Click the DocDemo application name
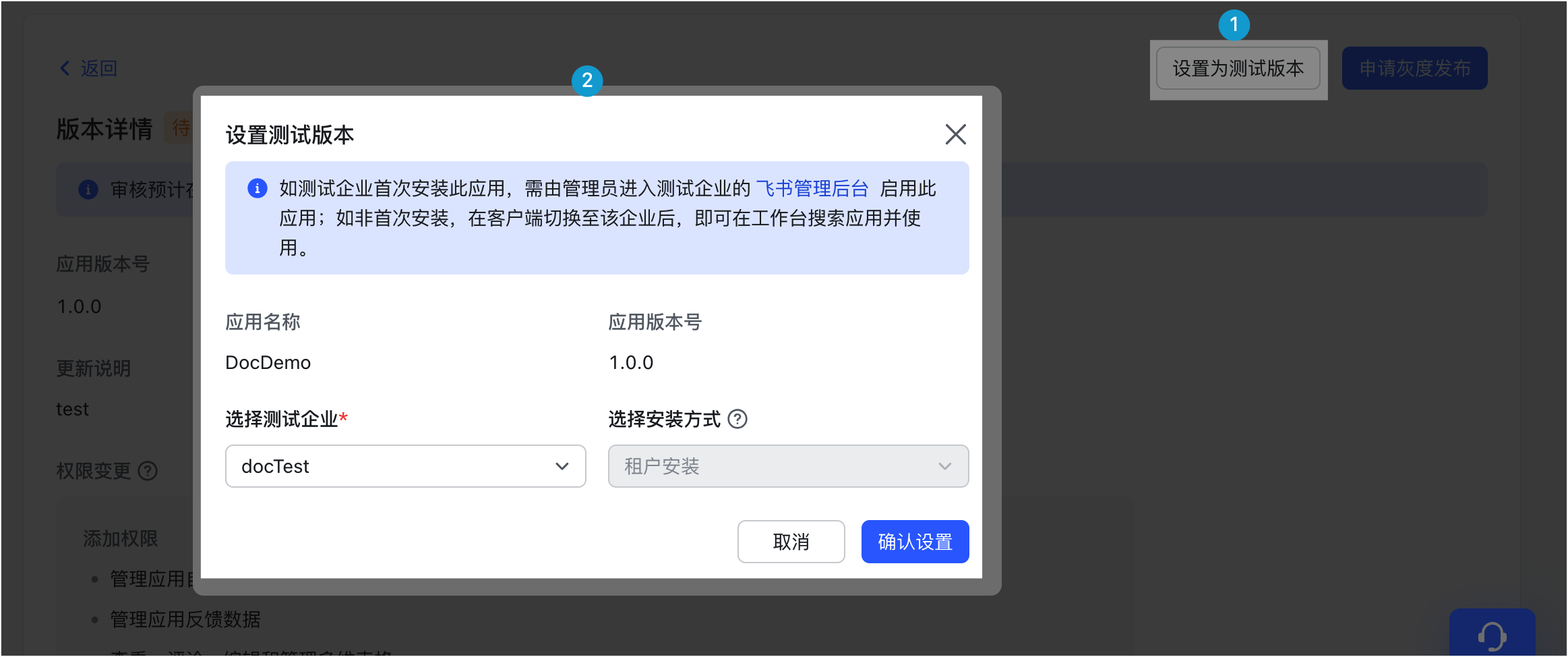The width and height of the screenshot is (1568, 657). (268, 363)
